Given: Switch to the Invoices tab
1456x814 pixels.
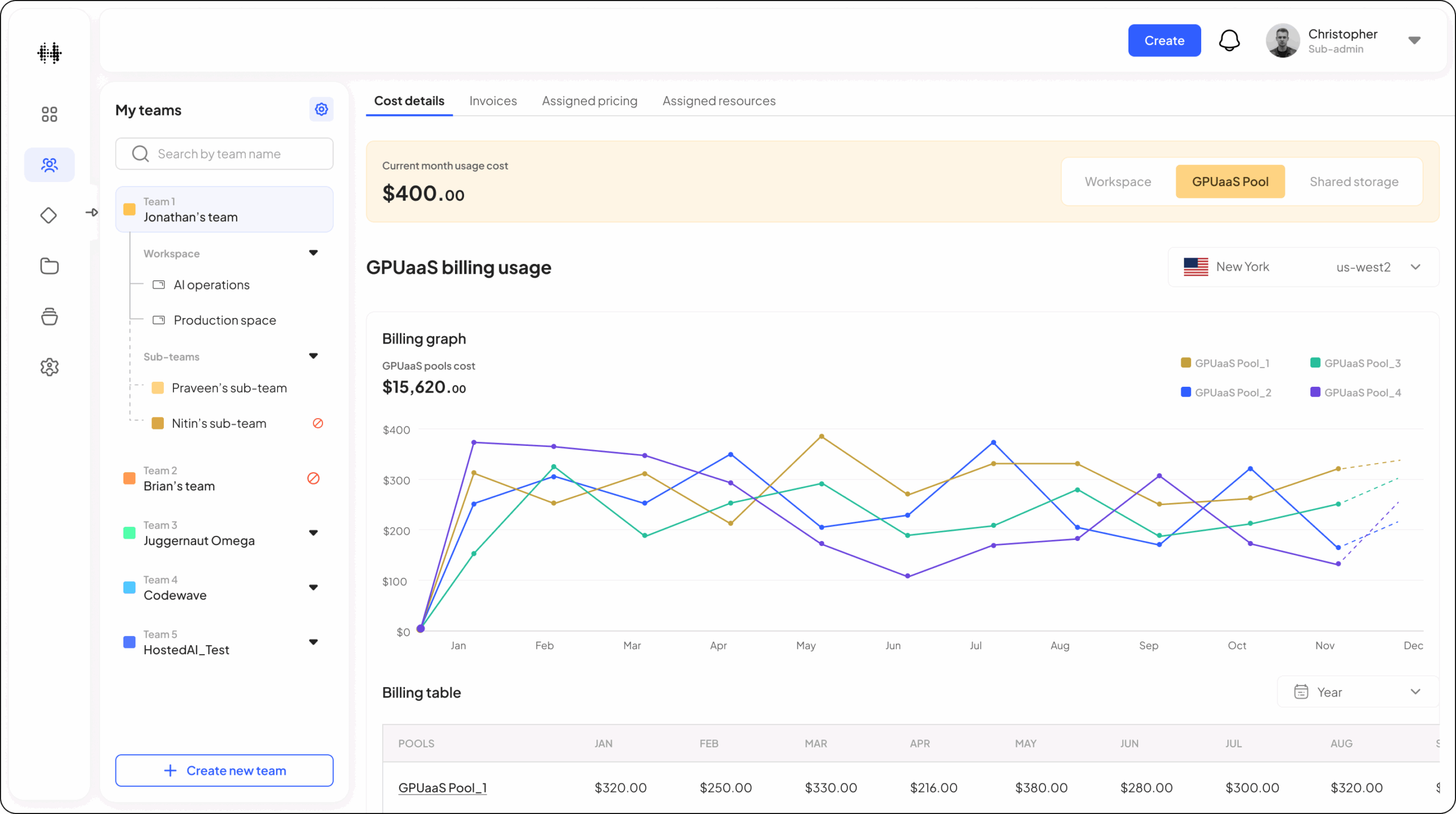Looking at the screenshot, I should (493, 101).
